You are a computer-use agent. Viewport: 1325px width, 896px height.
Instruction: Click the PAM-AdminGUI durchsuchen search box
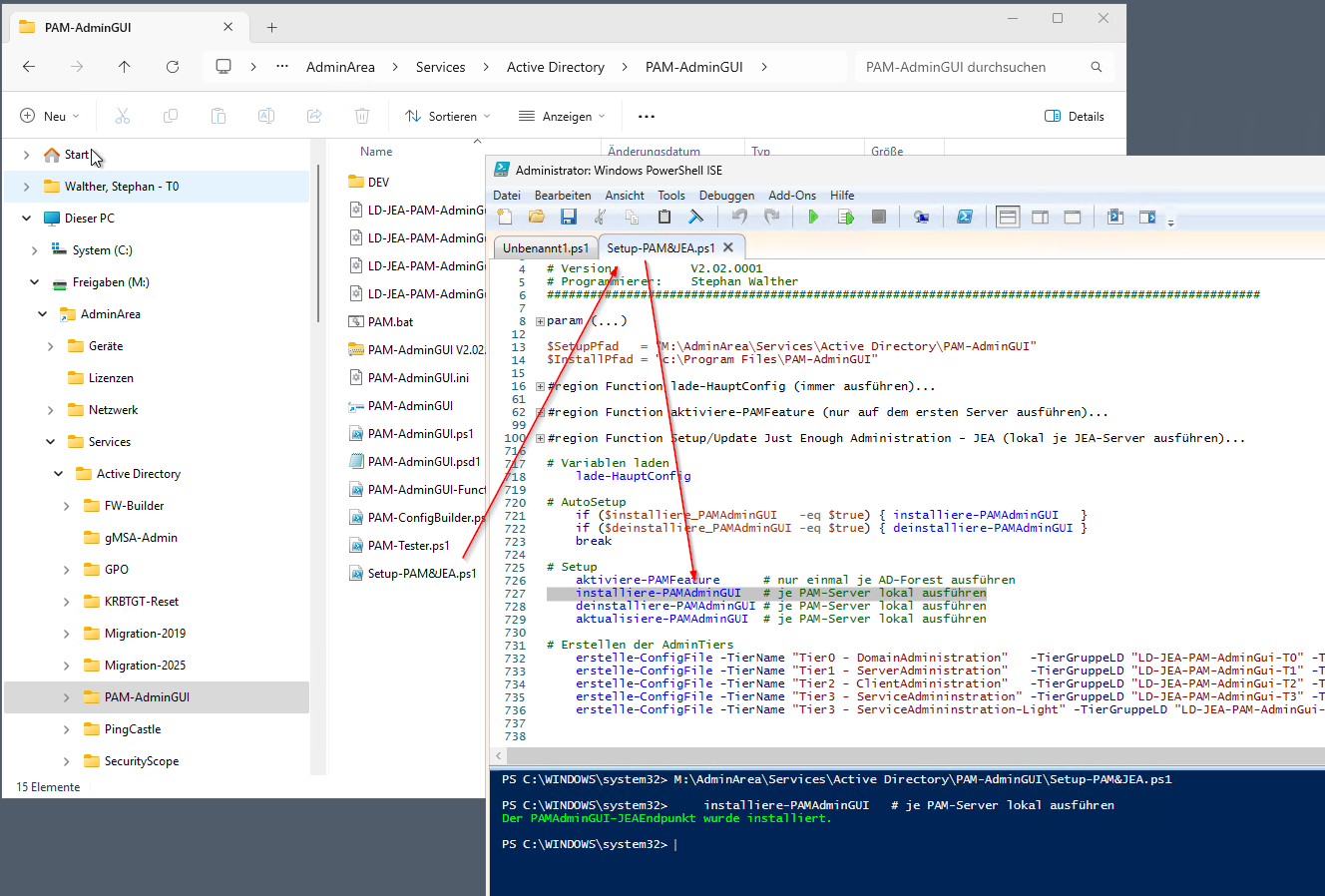(x=985, y=67)
